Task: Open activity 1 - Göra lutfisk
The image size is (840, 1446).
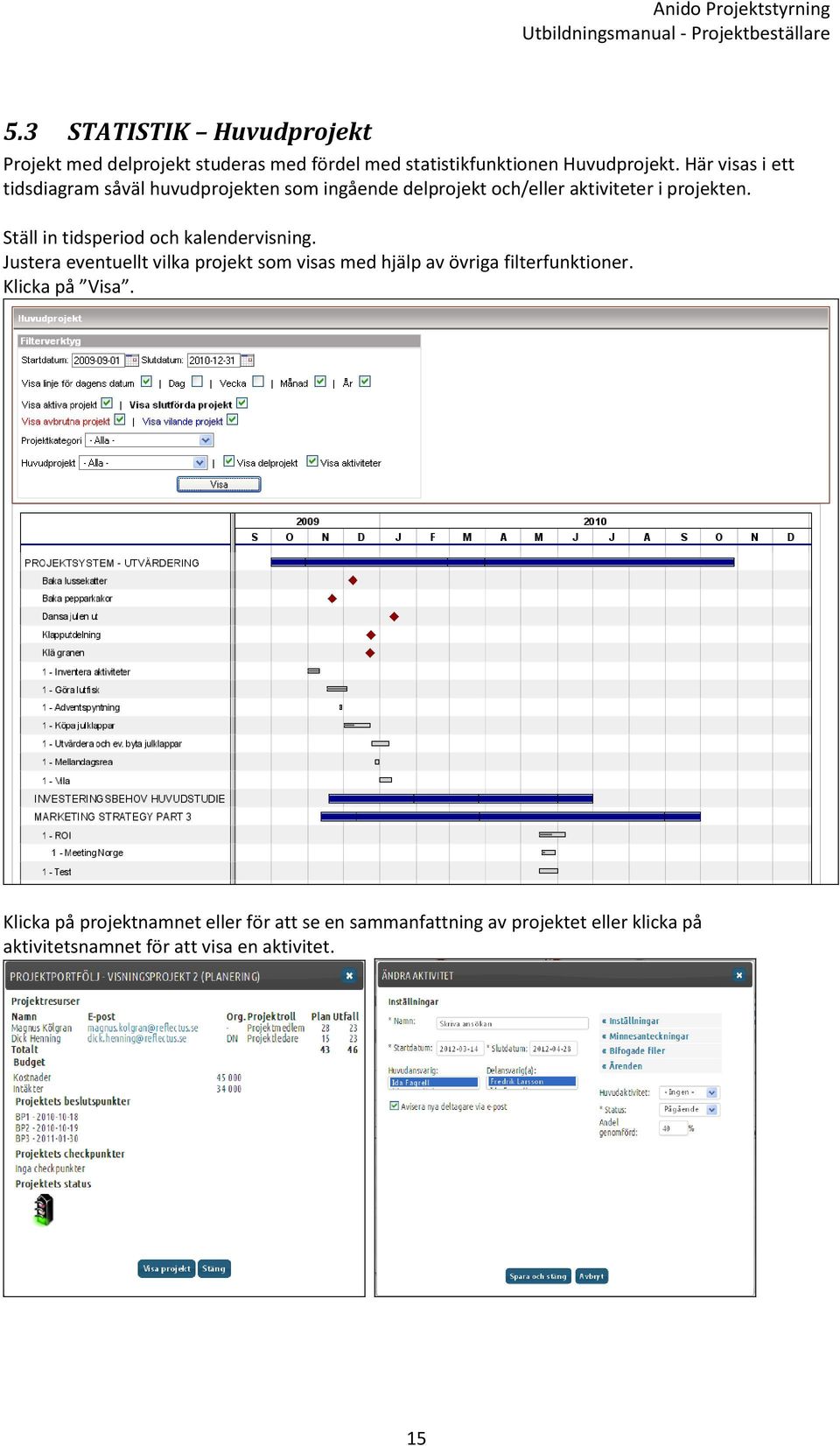Action: [x=71, y=690]
